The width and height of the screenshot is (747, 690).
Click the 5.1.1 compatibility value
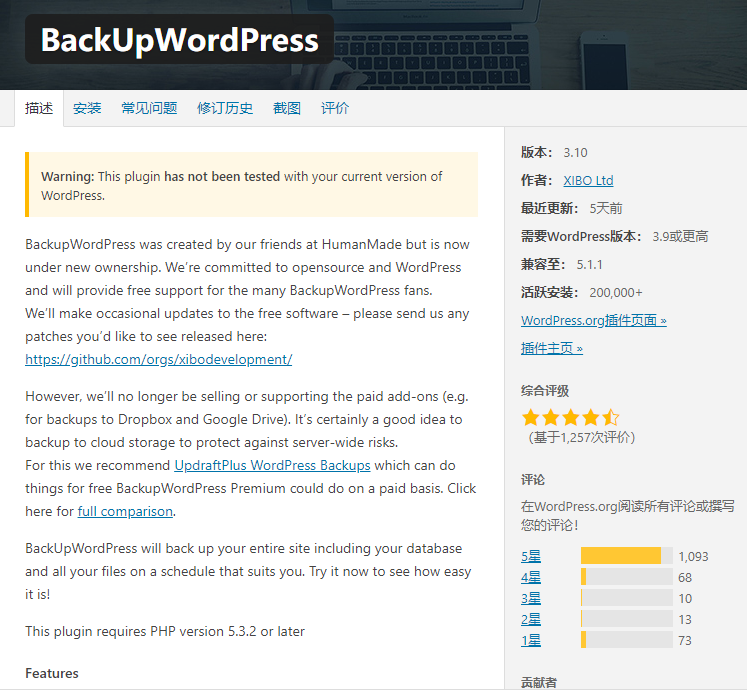pyautogui.click(x=589, y=265)
